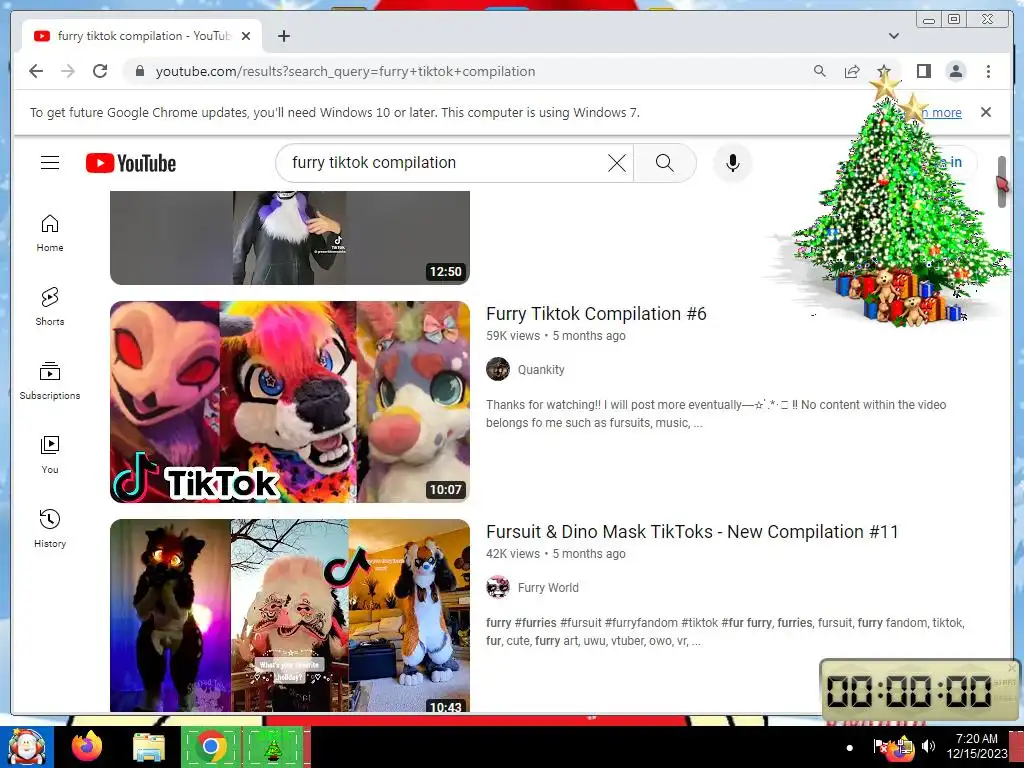Play the 10:43 Fursuit Dino Mask thumbnail
The height and width of the screenshot is (768, 1024).
(x=290, y=615)
